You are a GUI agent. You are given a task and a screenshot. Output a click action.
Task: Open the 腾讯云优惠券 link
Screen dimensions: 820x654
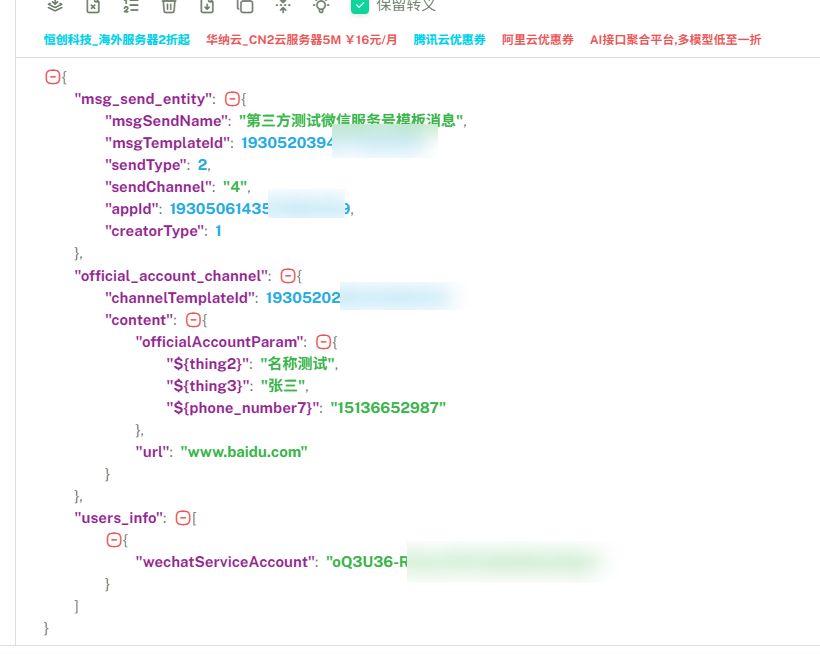point(449,40)
